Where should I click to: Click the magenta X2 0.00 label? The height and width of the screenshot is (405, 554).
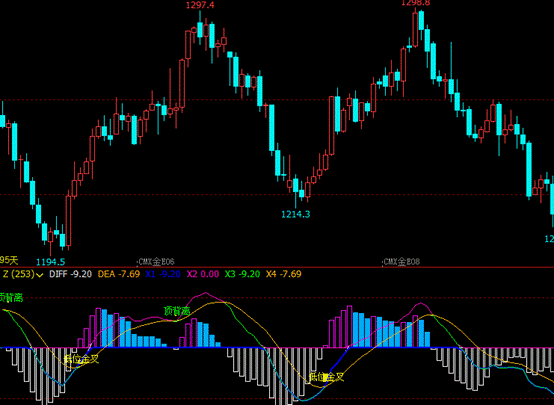point(203,274)
